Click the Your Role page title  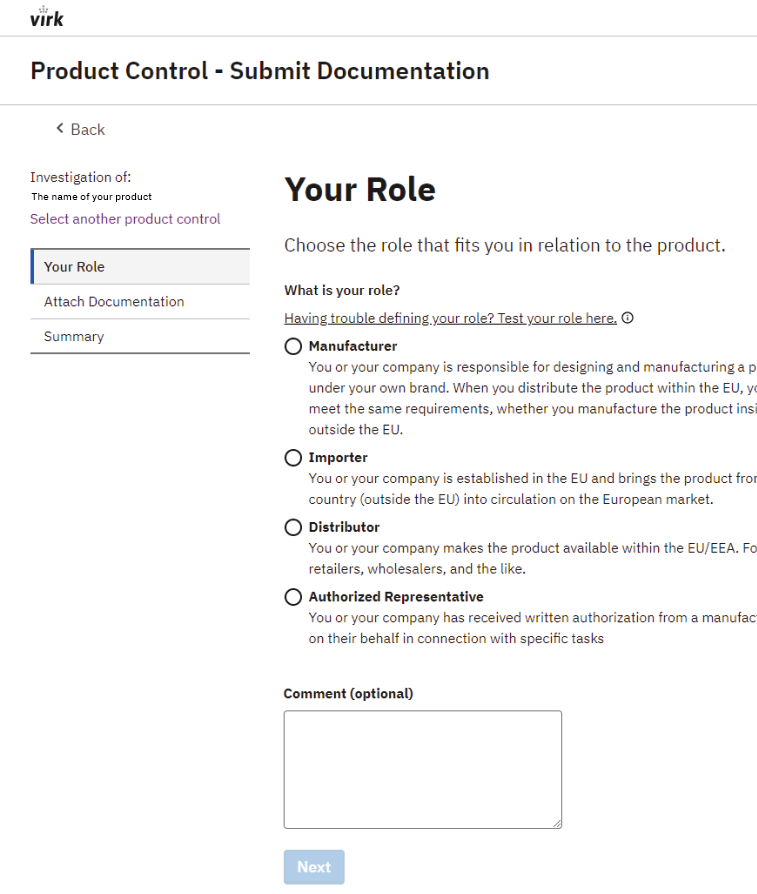360,189
